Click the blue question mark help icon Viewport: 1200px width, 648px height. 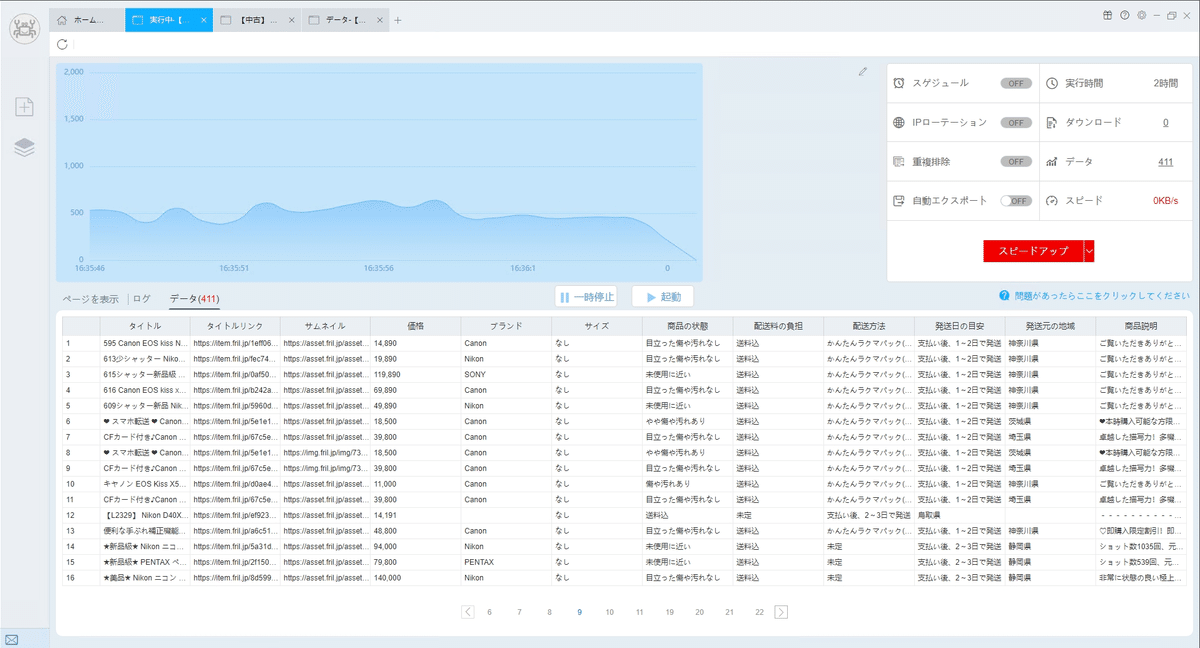pos(1002,296)
